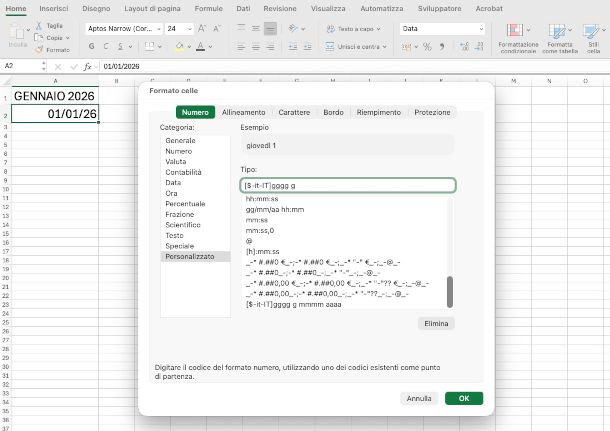Expand the underline style dropdown arrow
Screen dimensions: 610x431
[130, 47]
